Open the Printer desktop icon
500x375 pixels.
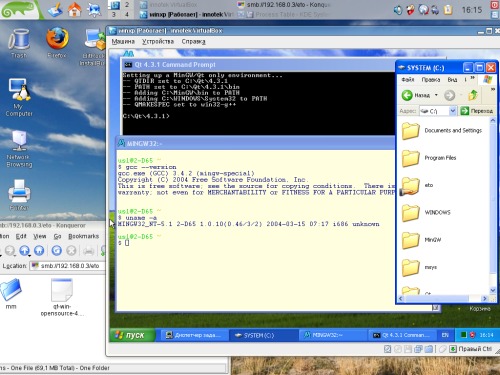tap(19, 195)
